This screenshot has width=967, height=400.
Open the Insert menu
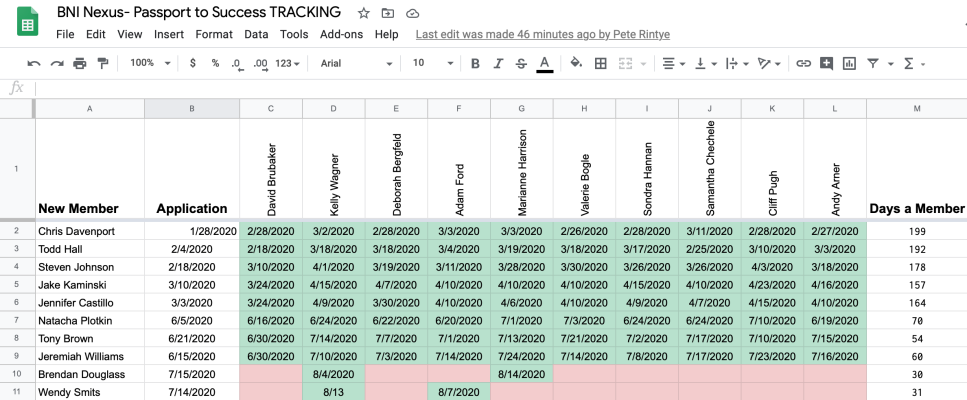(169, 35)
